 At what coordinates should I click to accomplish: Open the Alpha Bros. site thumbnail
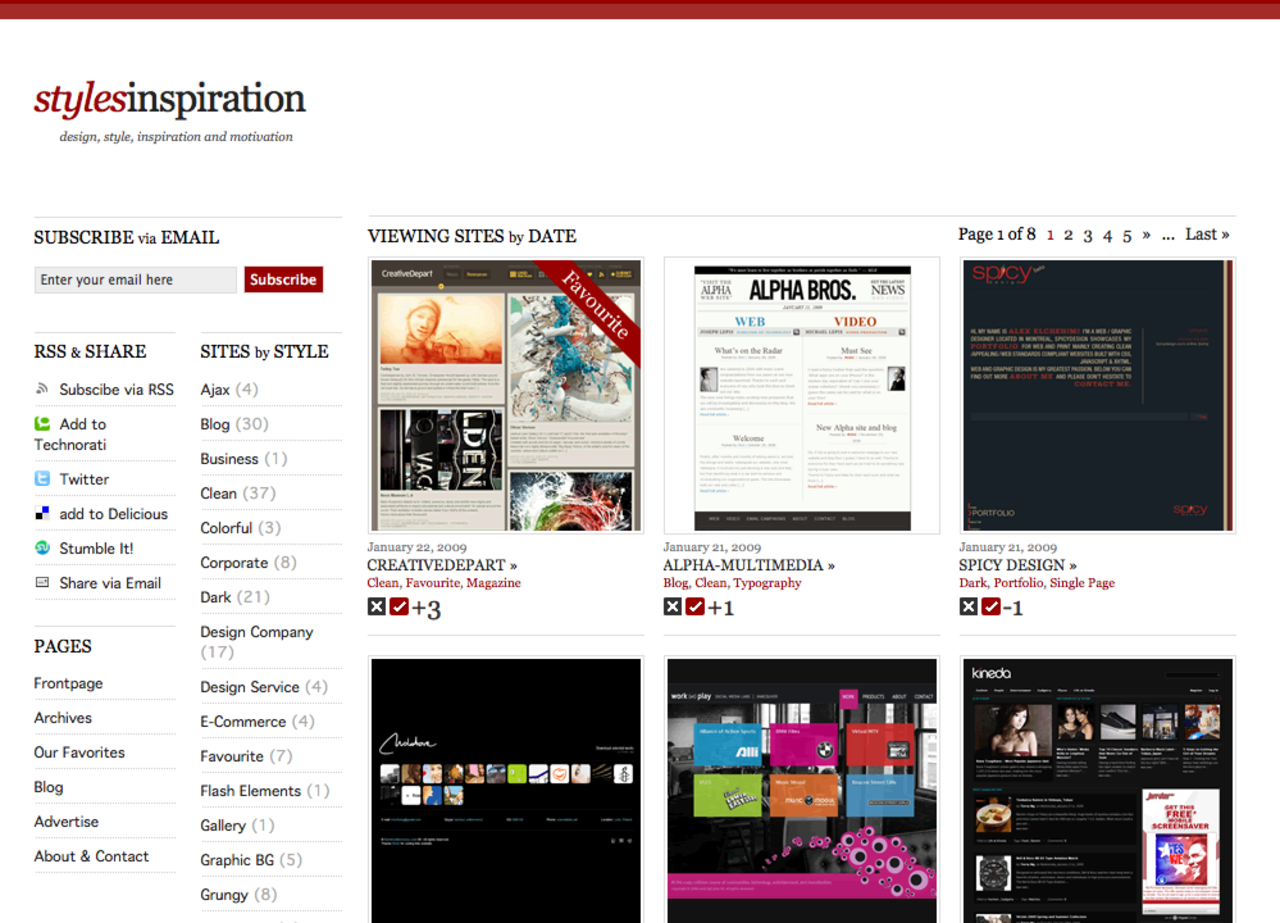click(802, 396)
